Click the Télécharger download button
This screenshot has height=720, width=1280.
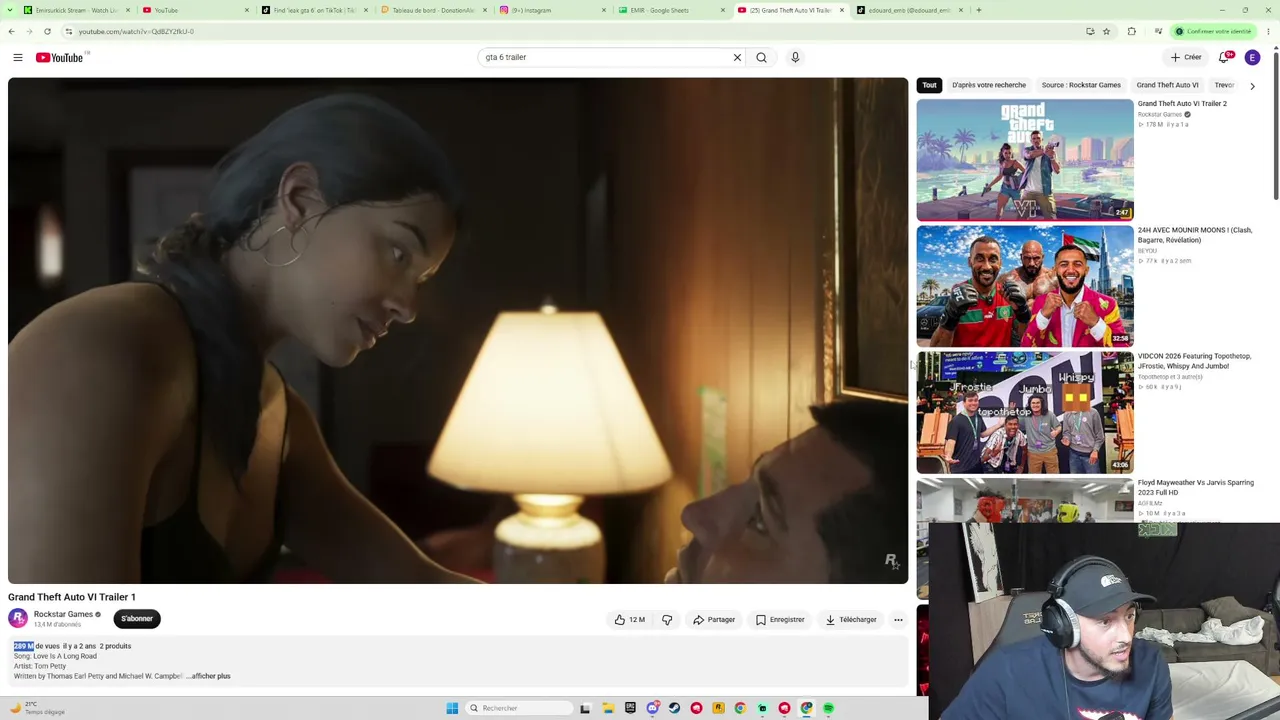pyautogui.click(x=851, y=620)
